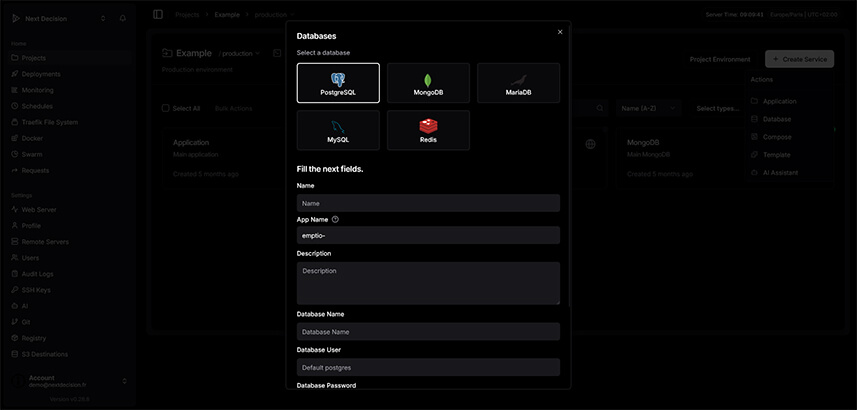Open the Select types filter dropdown

point(718,108)
